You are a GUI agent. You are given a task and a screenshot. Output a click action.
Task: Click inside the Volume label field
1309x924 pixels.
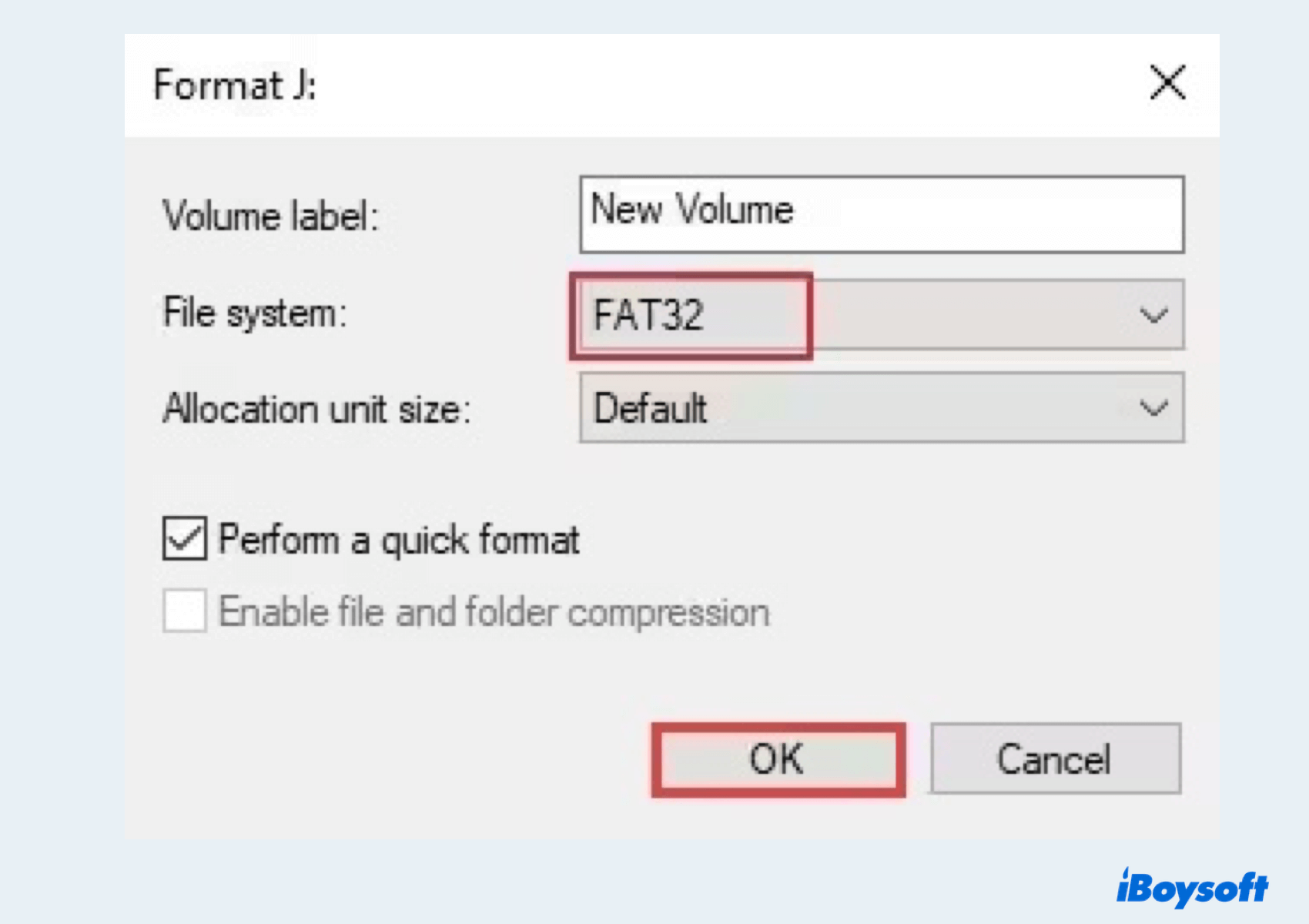click(x=924, y=213)
